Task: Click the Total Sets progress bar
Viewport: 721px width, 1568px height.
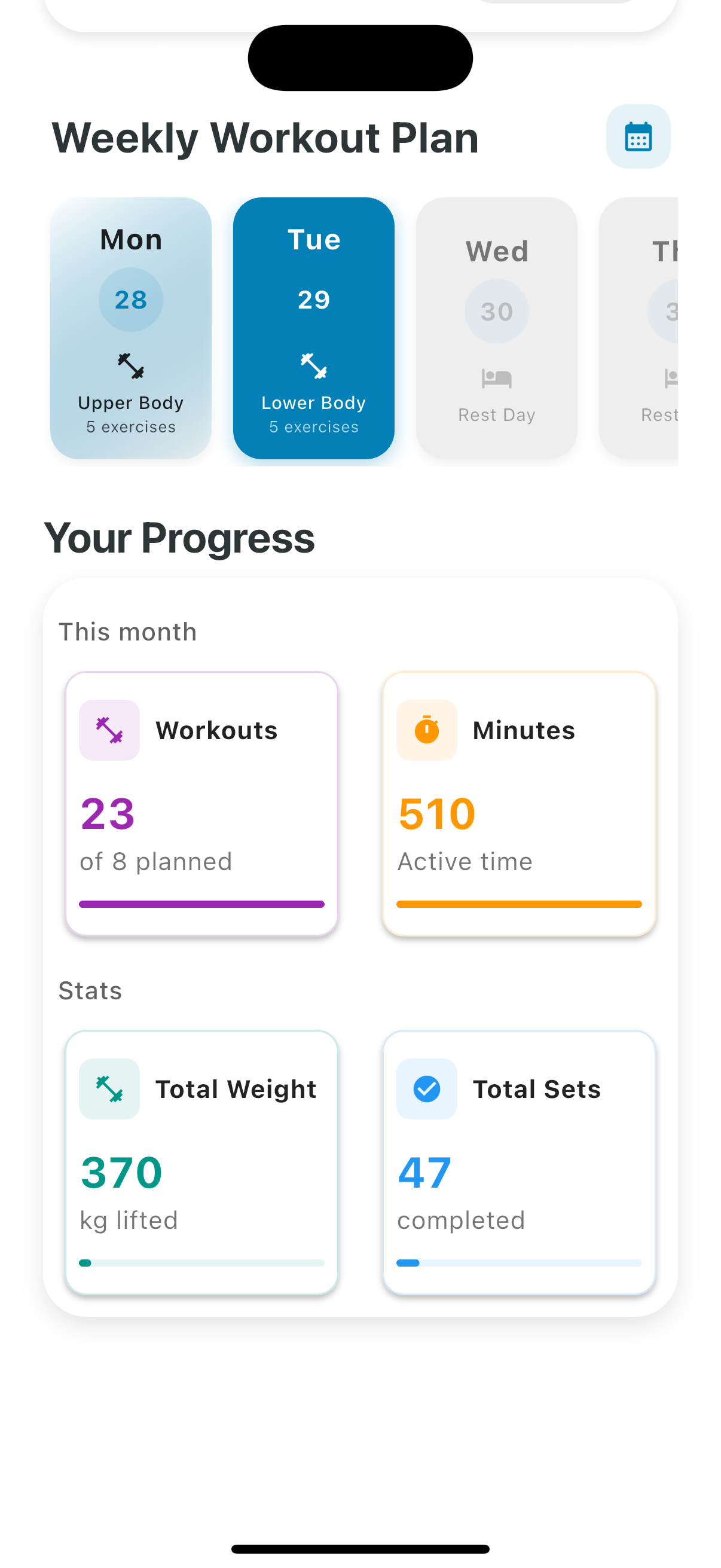Action: pos(519,1262)
